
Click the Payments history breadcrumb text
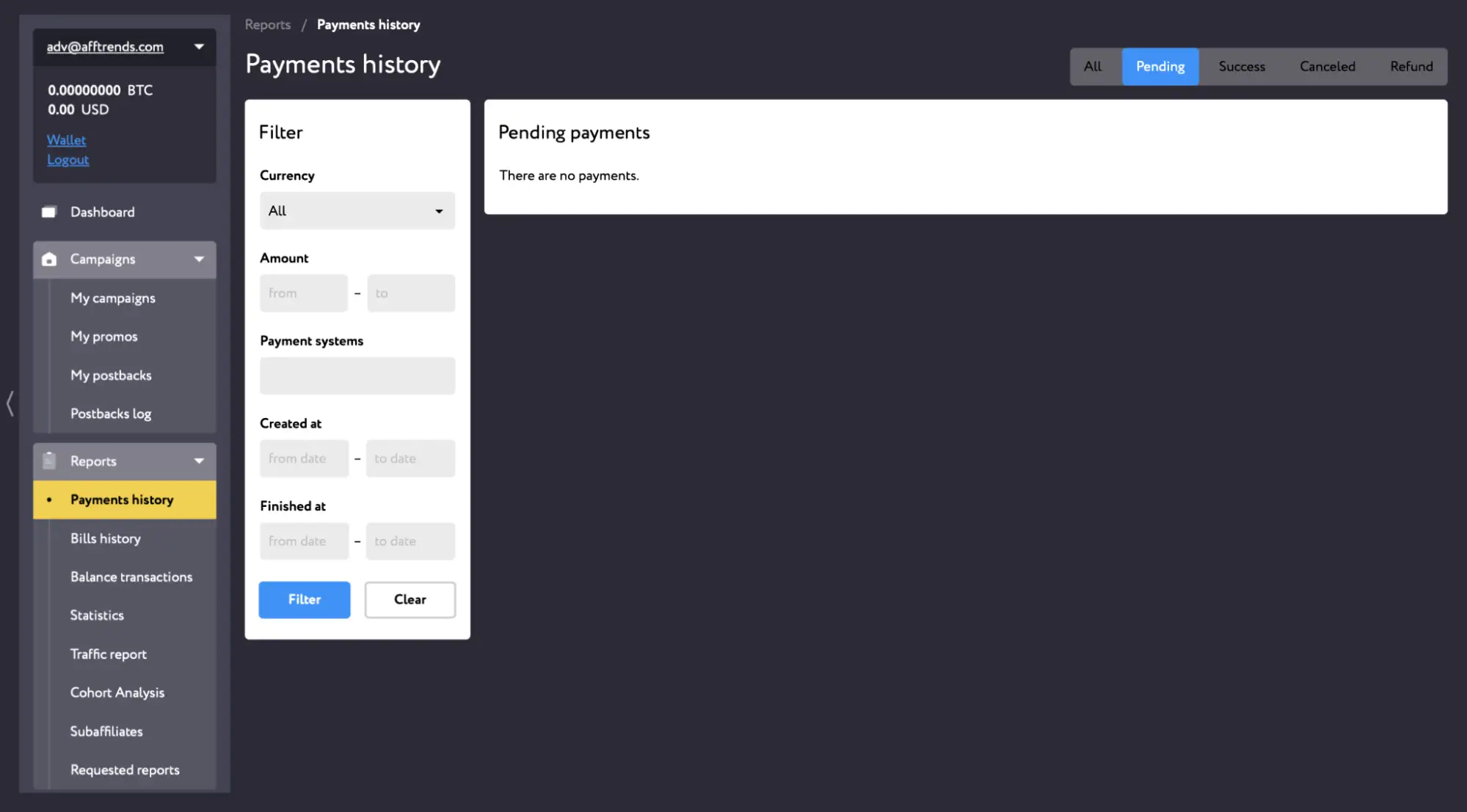tap(368, 25)
